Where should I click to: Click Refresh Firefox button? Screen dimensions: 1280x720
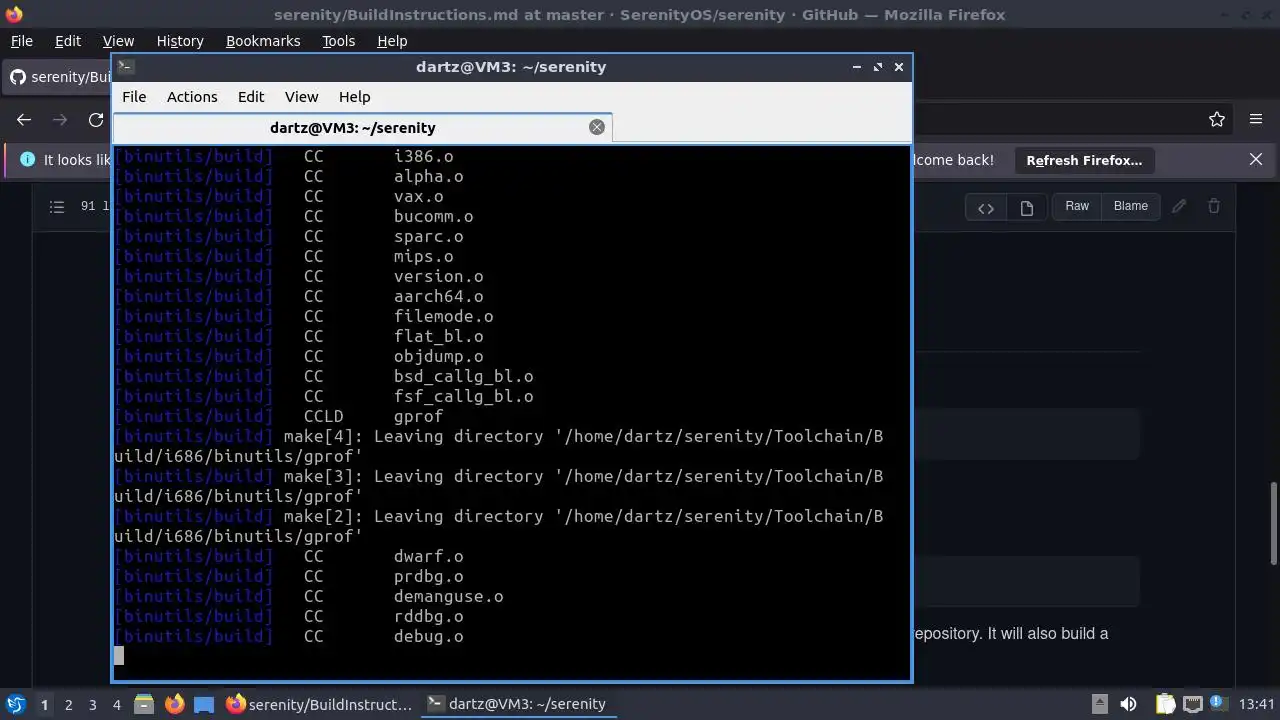[1084, 160]
